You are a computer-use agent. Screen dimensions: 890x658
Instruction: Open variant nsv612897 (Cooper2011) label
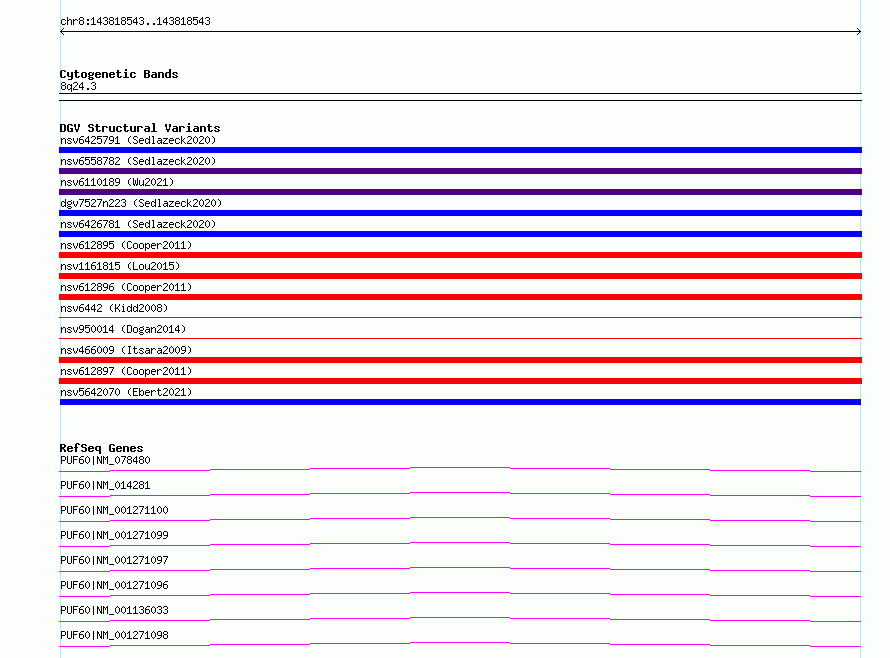point(126,371)
